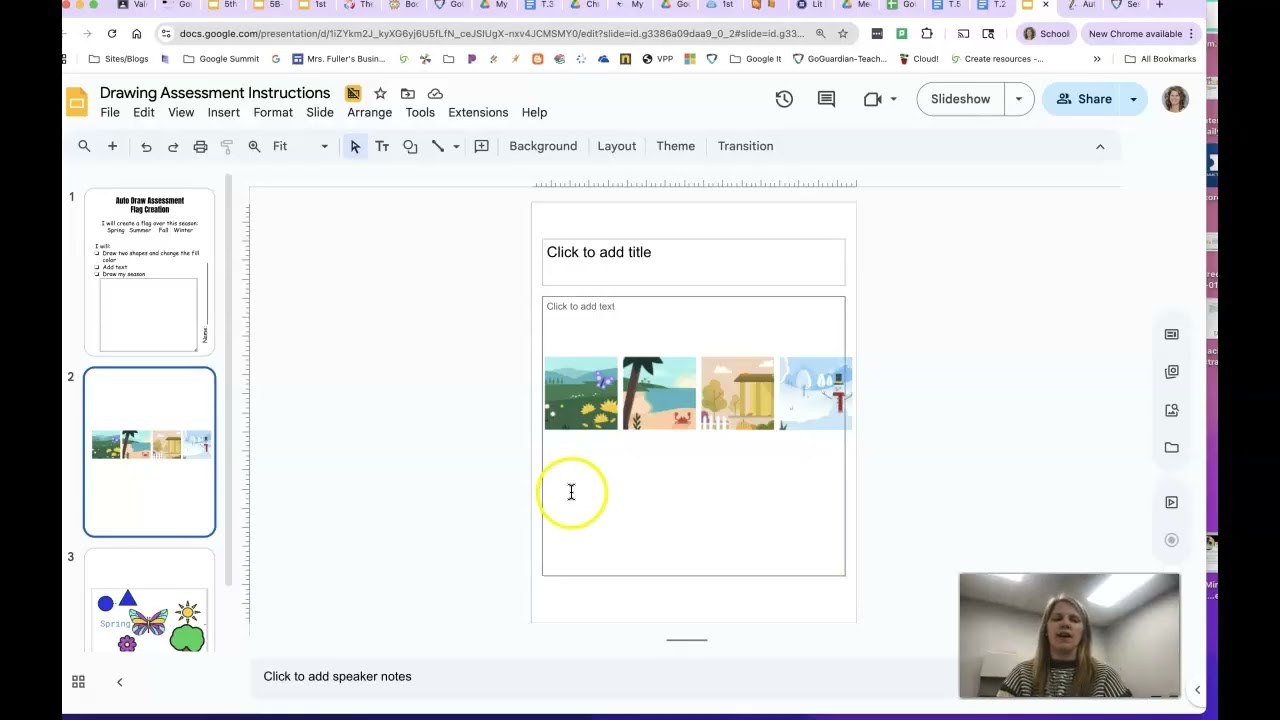The height and width of the screenshot is (720, 1280).
Task: Move the document to a folder
Action: [407, 93]
